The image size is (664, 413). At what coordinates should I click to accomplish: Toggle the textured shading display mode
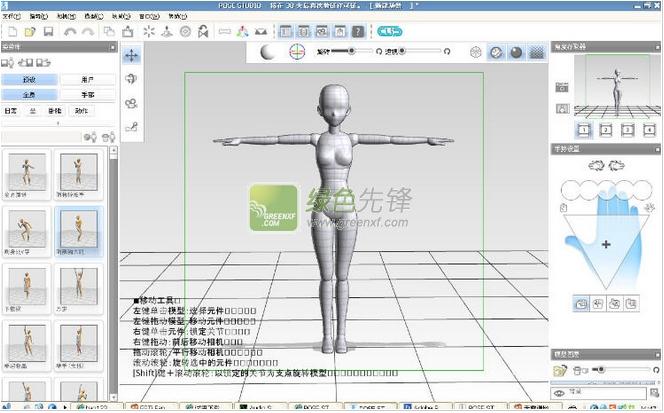click(x=496, y=53)
